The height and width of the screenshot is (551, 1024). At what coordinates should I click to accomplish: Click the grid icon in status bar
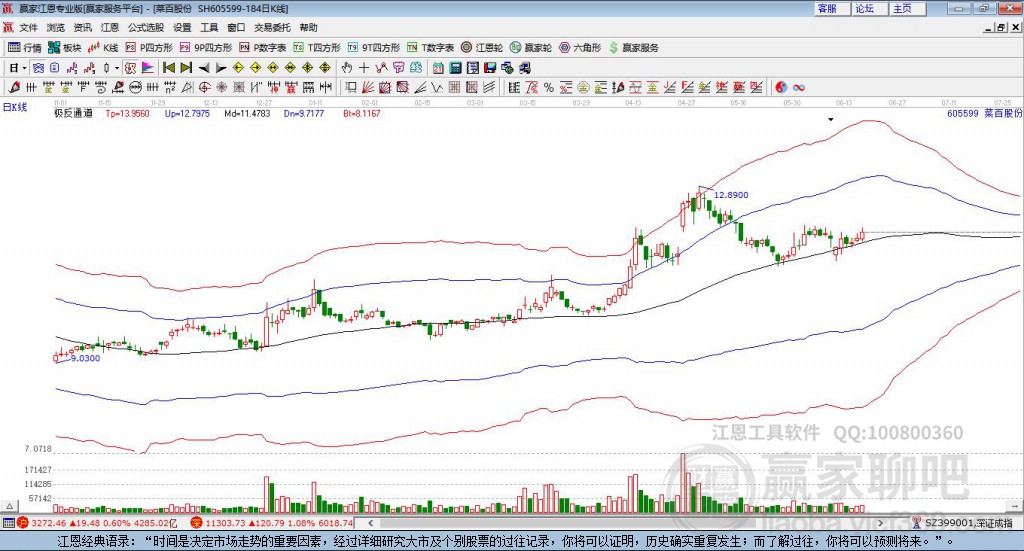pos(8,523)
